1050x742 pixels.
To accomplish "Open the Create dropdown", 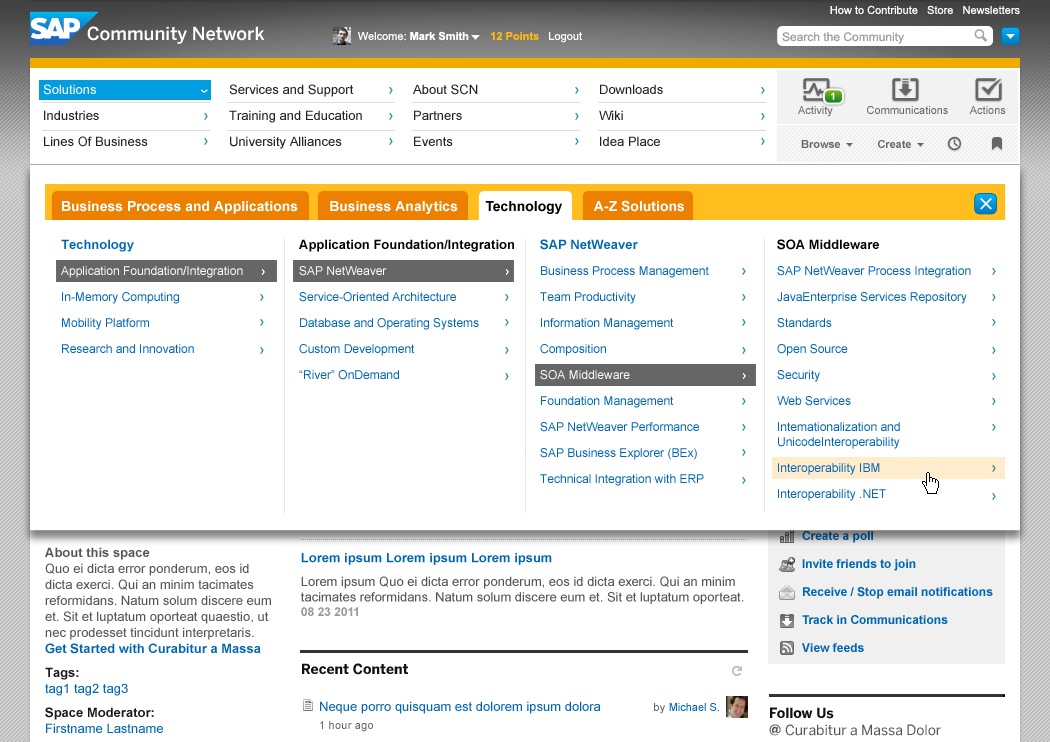I will (900, 144).
